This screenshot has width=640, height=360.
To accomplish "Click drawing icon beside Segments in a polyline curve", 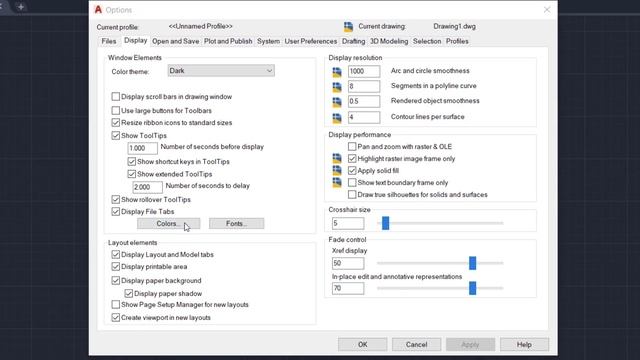I will coord(337,87).
